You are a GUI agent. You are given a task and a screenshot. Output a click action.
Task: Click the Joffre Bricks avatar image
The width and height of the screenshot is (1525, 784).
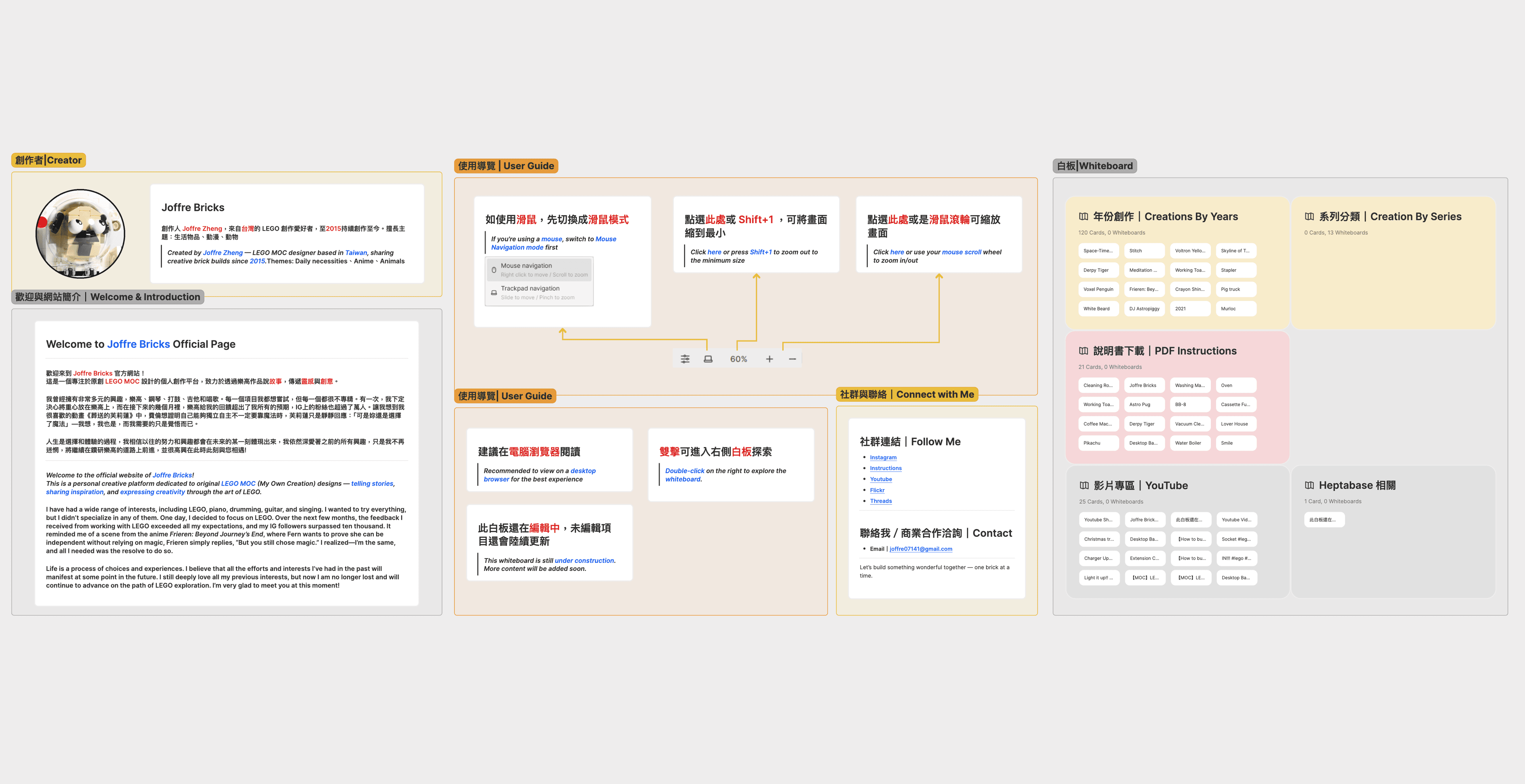pyautogui.click(x=81, y=234)
